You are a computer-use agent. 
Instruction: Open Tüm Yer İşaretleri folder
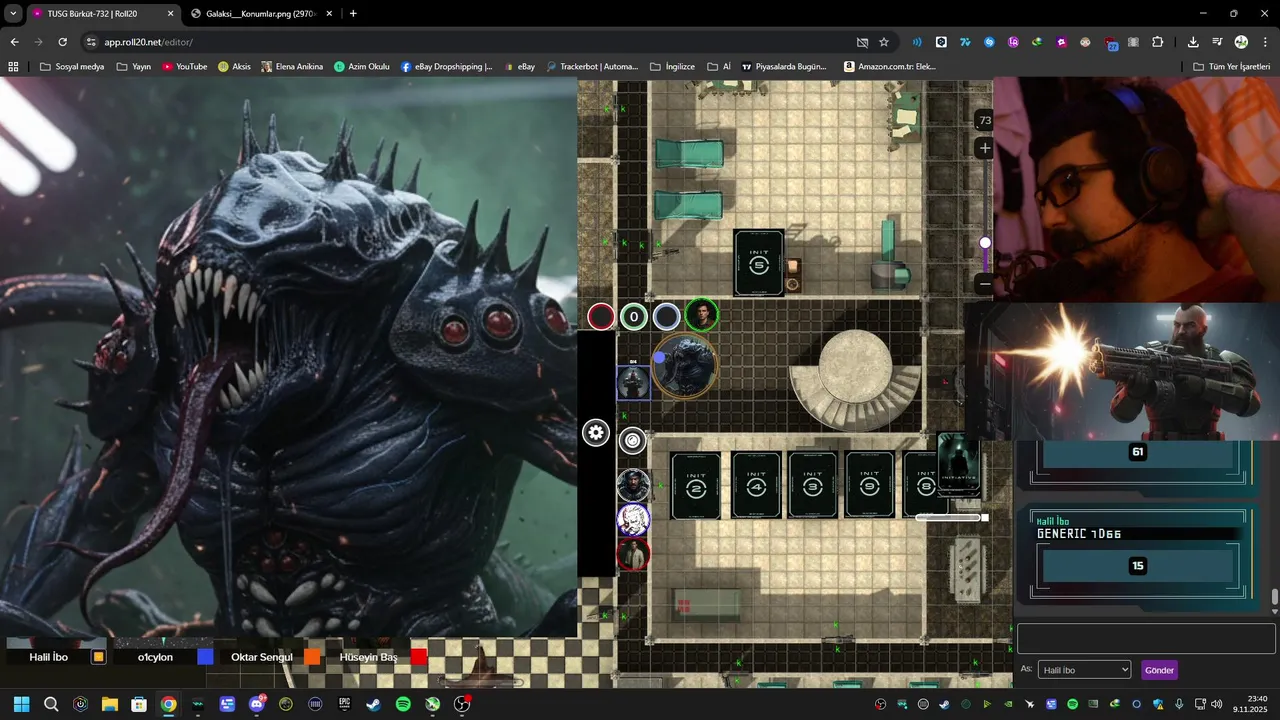point(1231,67)
